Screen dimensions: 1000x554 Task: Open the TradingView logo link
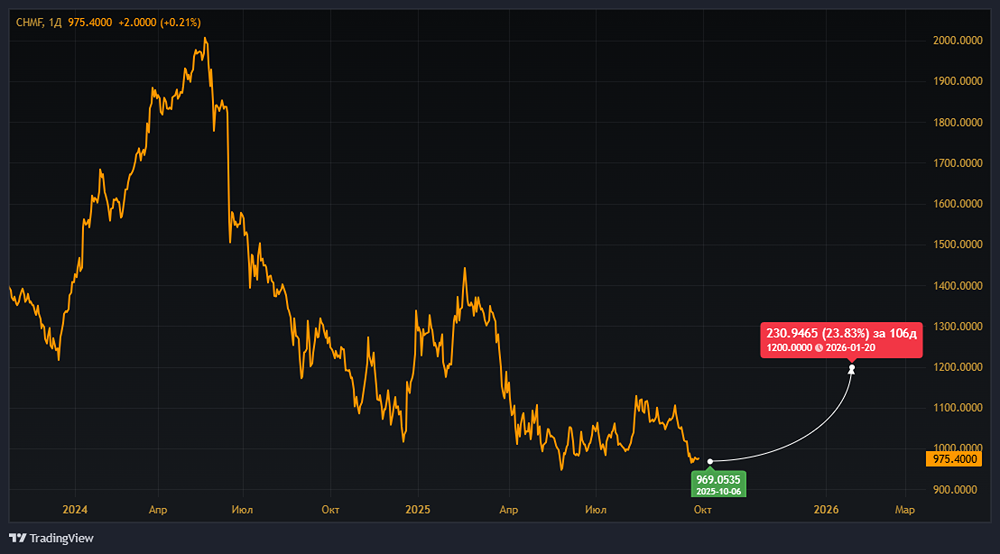pos(51,538)
